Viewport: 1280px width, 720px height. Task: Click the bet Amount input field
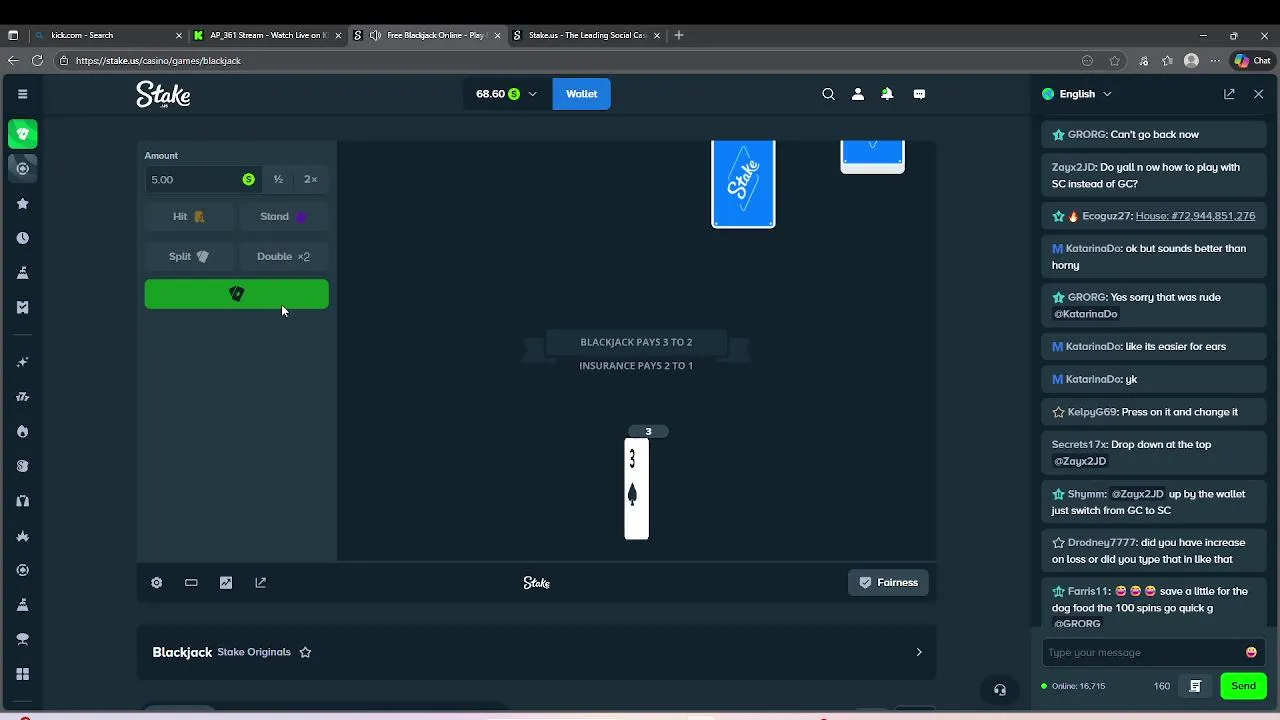201,179
